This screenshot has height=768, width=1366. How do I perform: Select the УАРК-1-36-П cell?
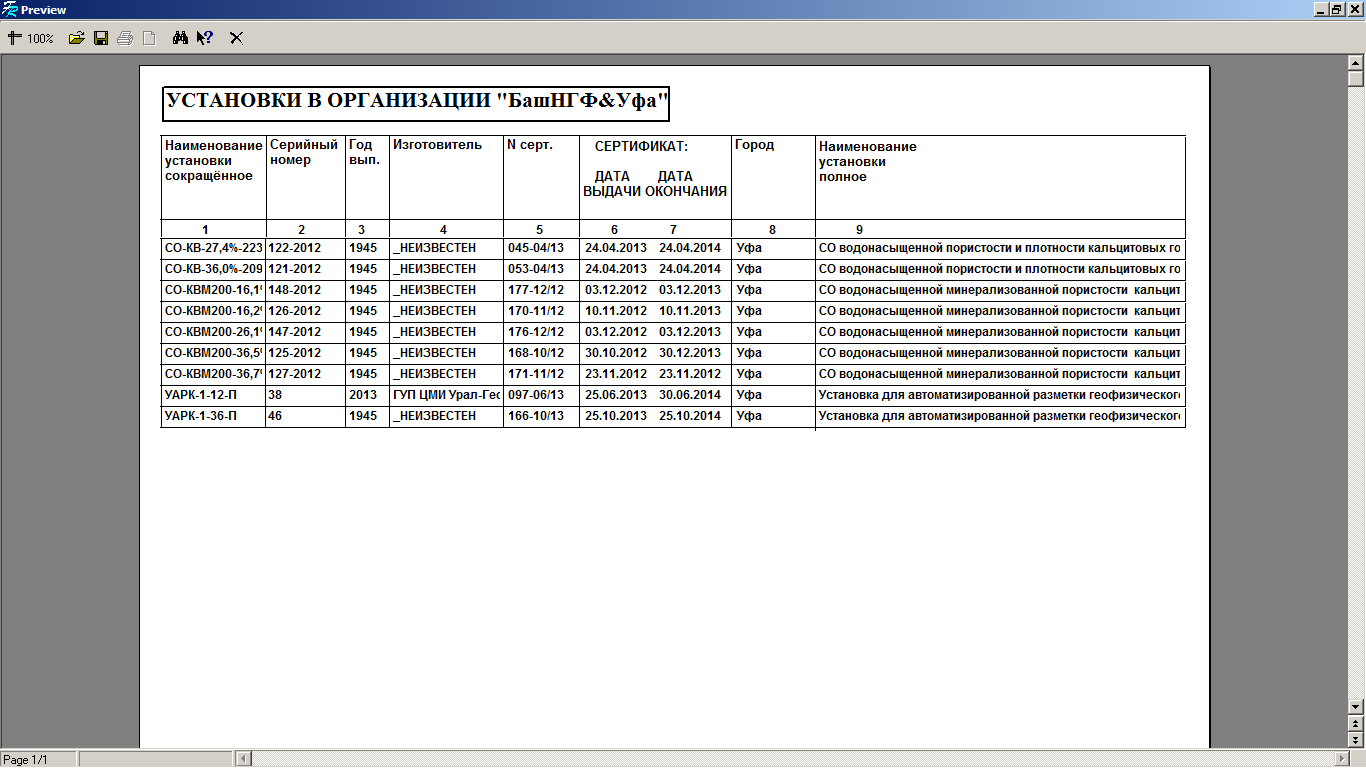(x=213, y=416)
